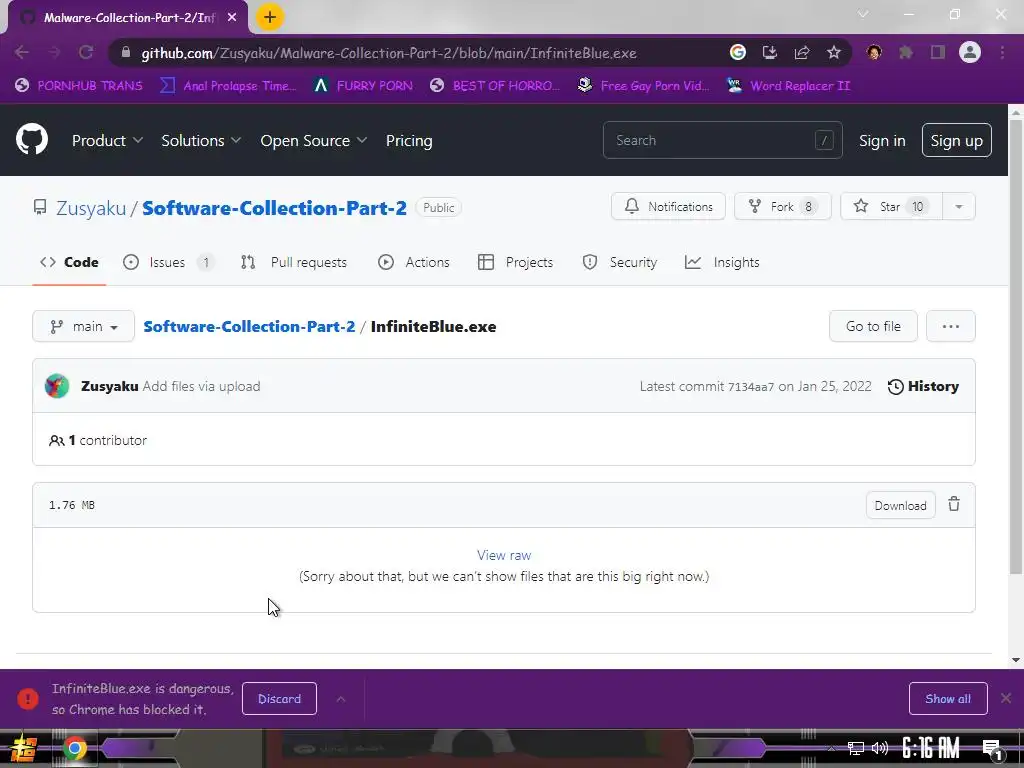Open the Actions tab
The width and height of the screenshot is (1024, 768).
413,262
